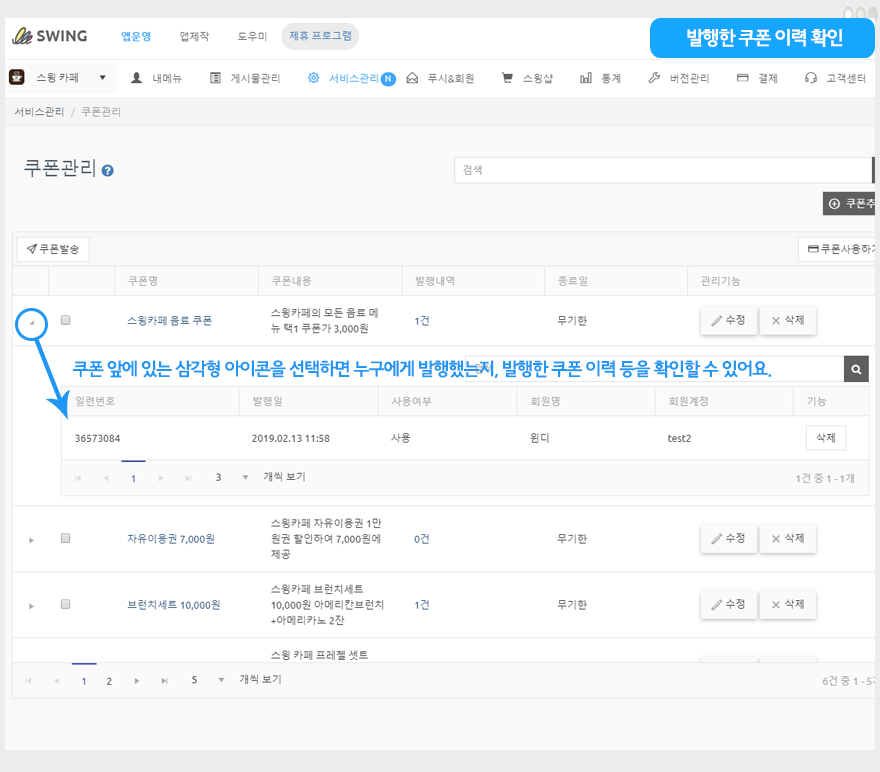
Task: Click 수정 for 스윙카페 음료 쿠폰
Action: pyautogui.click(x=728, y=320)
